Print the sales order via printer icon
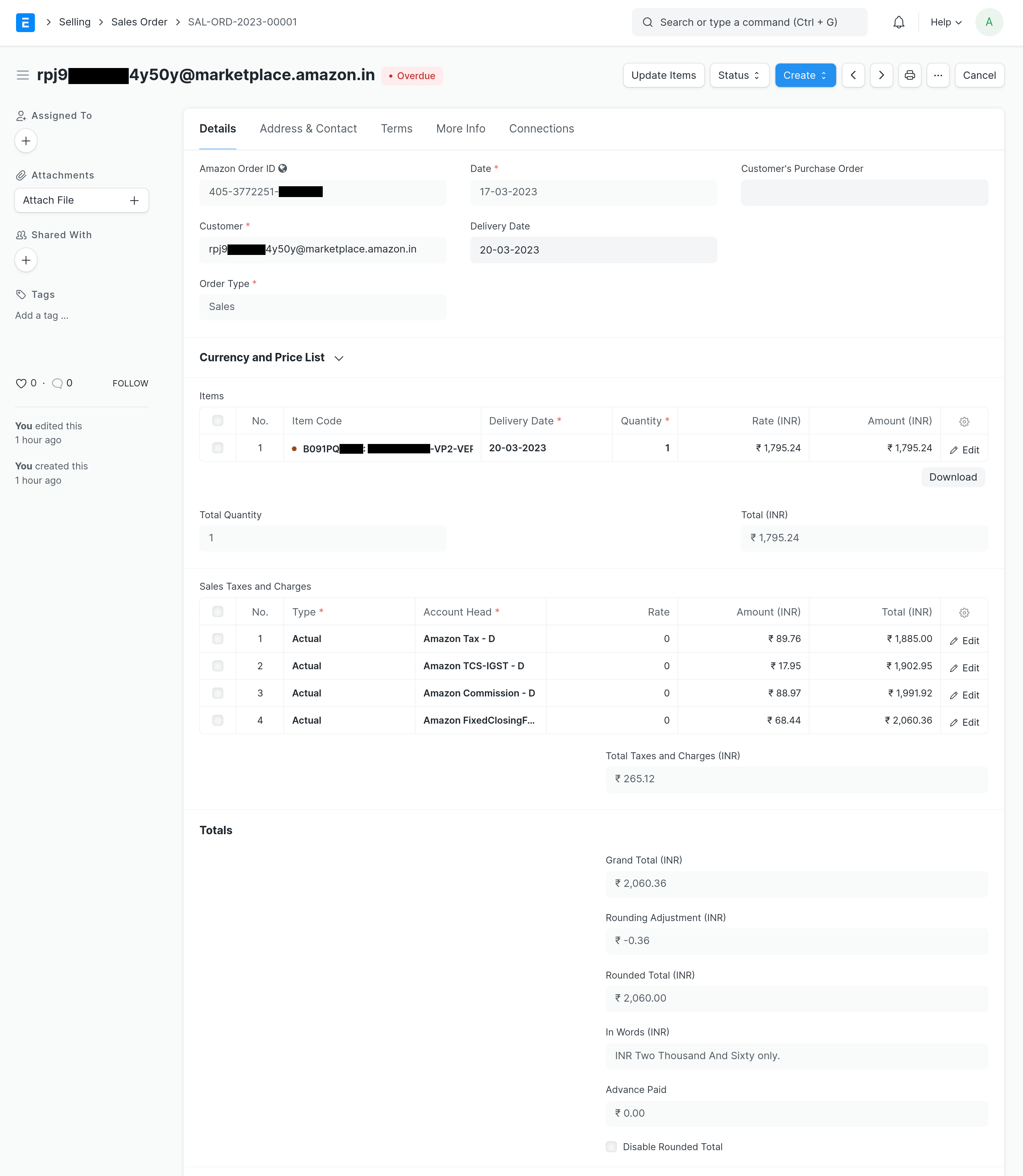Screen dimensions: 1023x1176 [910, 75]
